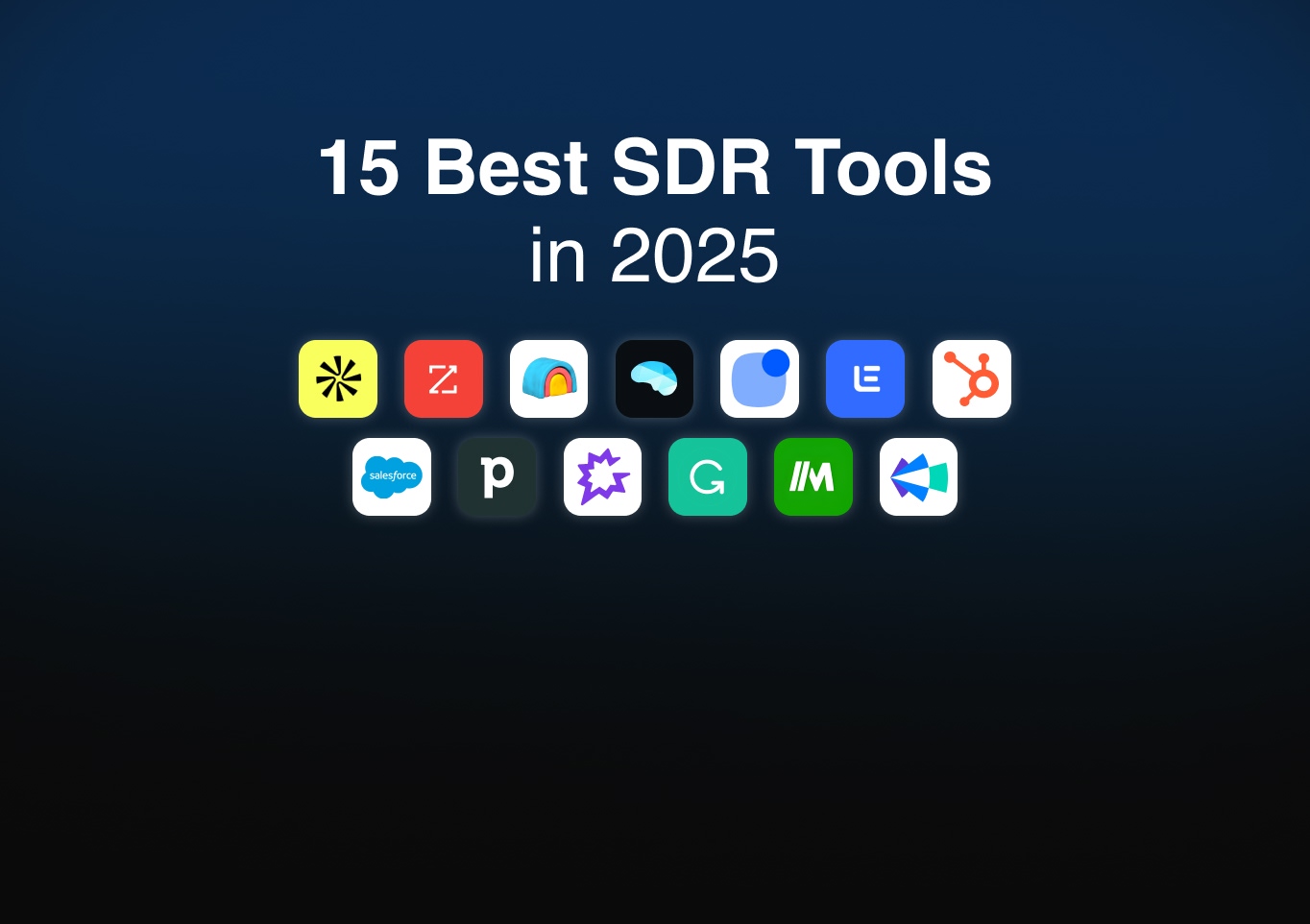Click the green icon with white M lettering
Screen dimensions: 1310x924
click(x=813, y=476)
